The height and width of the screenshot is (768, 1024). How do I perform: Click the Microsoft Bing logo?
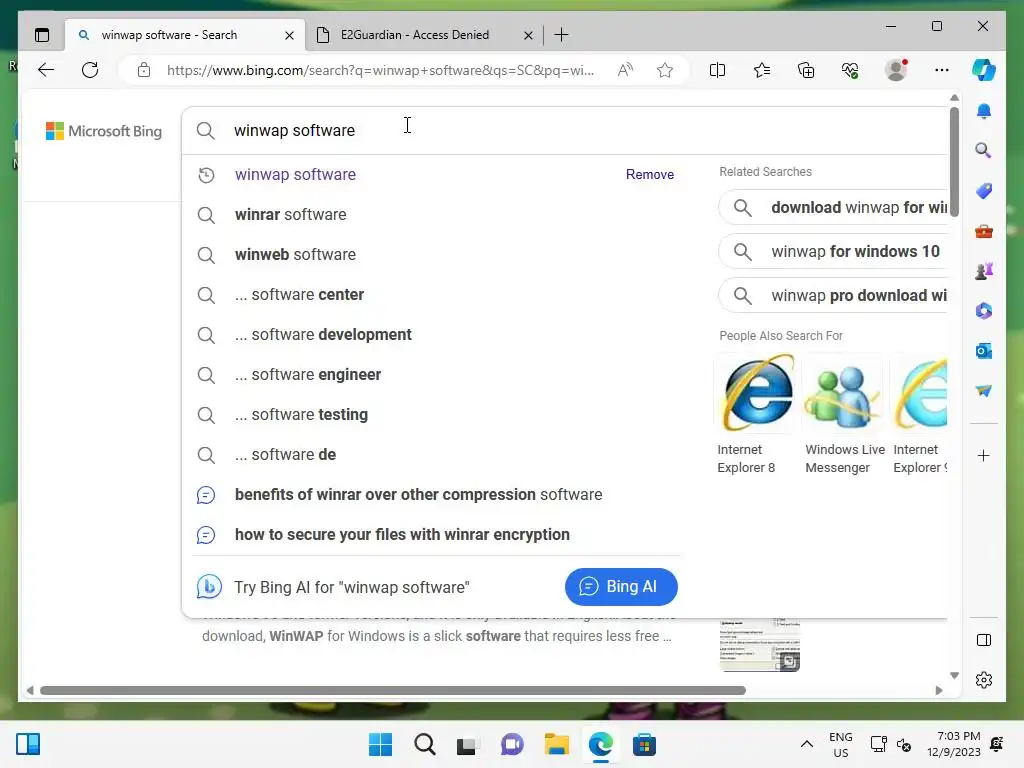[103, 131]
